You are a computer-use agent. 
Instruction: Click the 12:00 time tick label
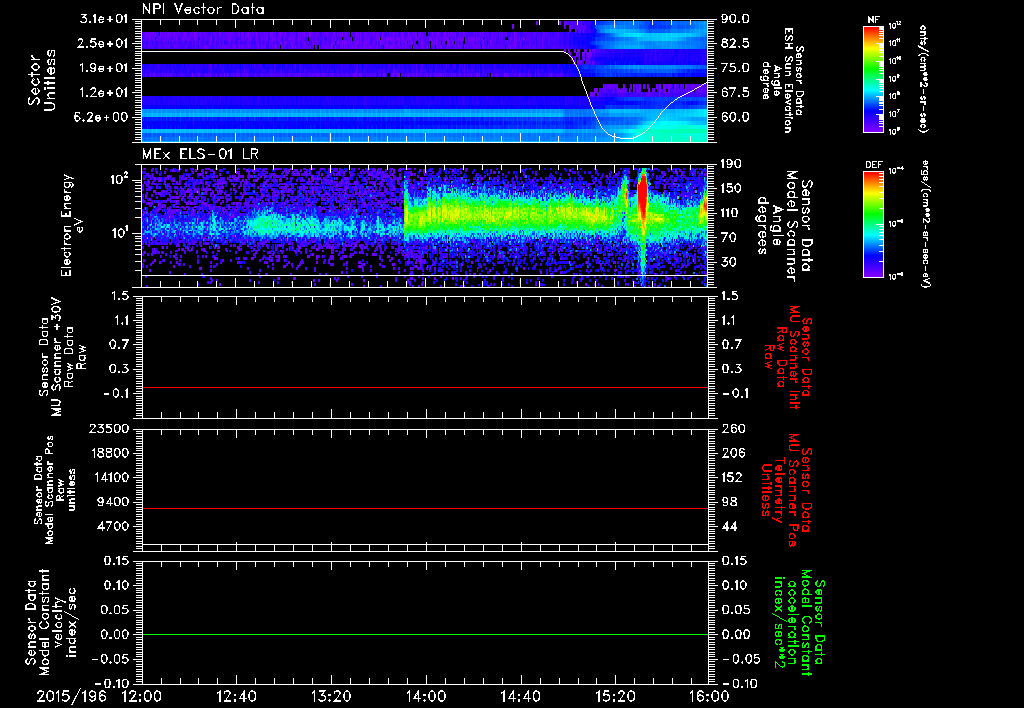(x=142, y=696)
